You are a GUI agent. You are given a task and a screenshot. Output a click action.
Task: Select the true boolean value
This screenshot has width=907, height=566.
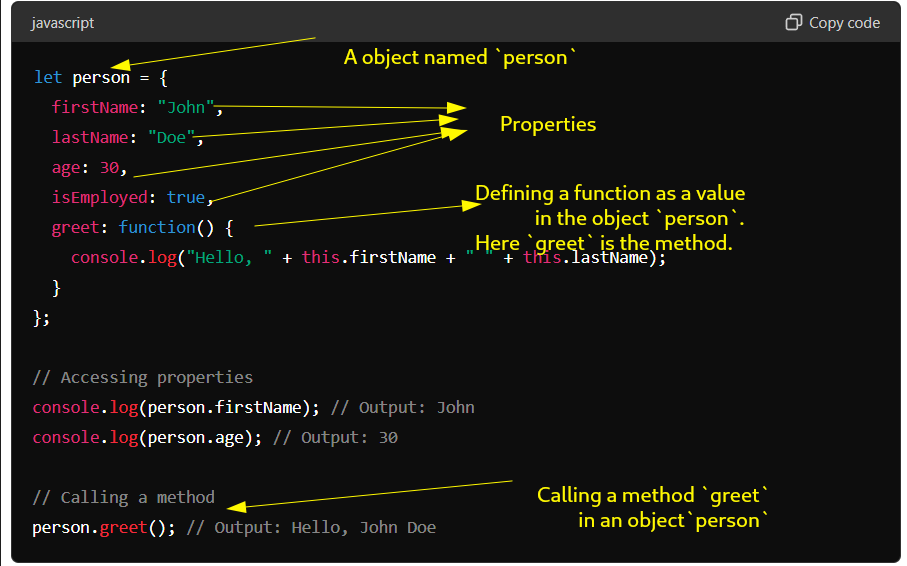click(186, 197)
